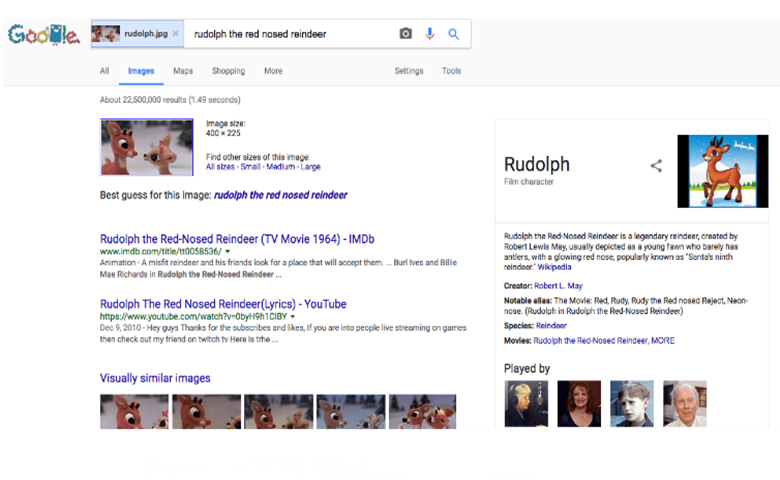Open the red-haired woman Played by photo

pyautogui.click(x=579, y=403)
